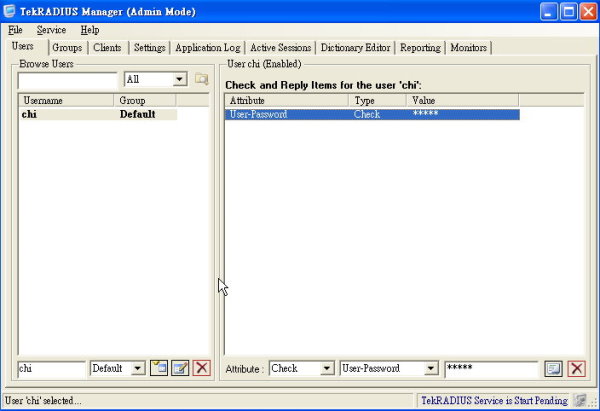Click the TekRADIUS service status icon
Viewport: 600px width, 411px height.
[x=580, y=401]
